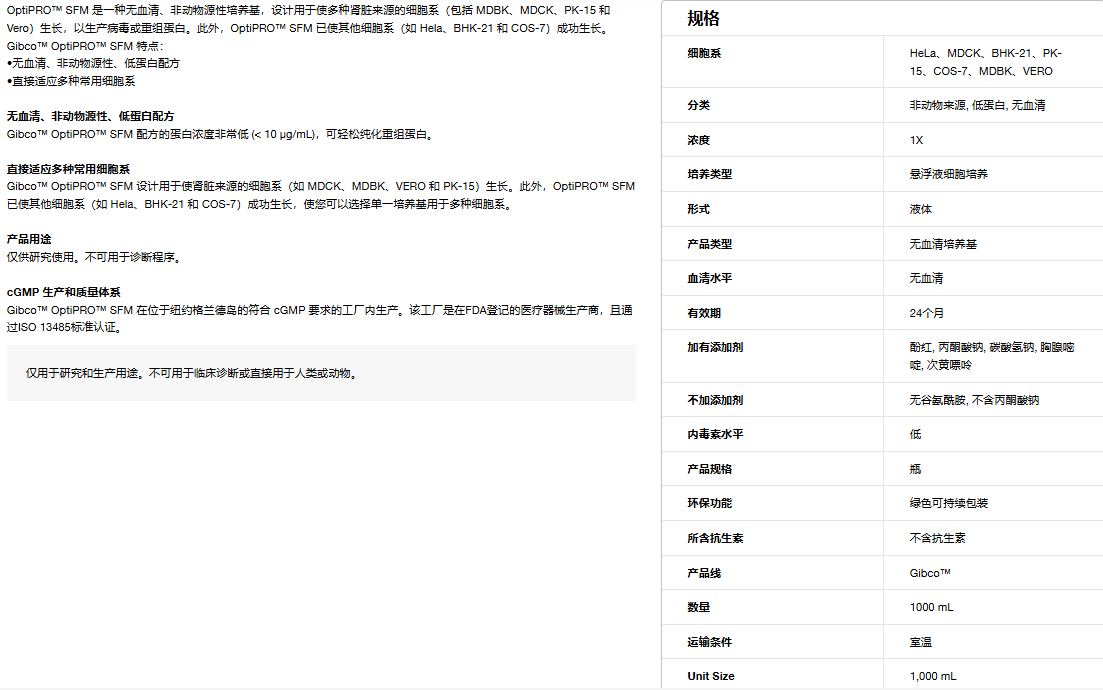Screen dimensions: 1103x690
Task: Click heading 直接适应多种常用细胞系
Action: pos(68,170)
